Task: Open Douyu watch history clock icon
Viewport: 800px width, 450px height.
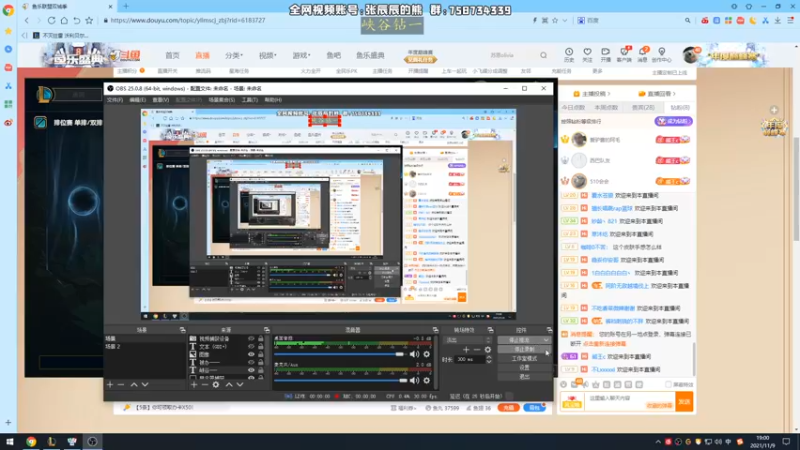Action: [x=569, y=54]
